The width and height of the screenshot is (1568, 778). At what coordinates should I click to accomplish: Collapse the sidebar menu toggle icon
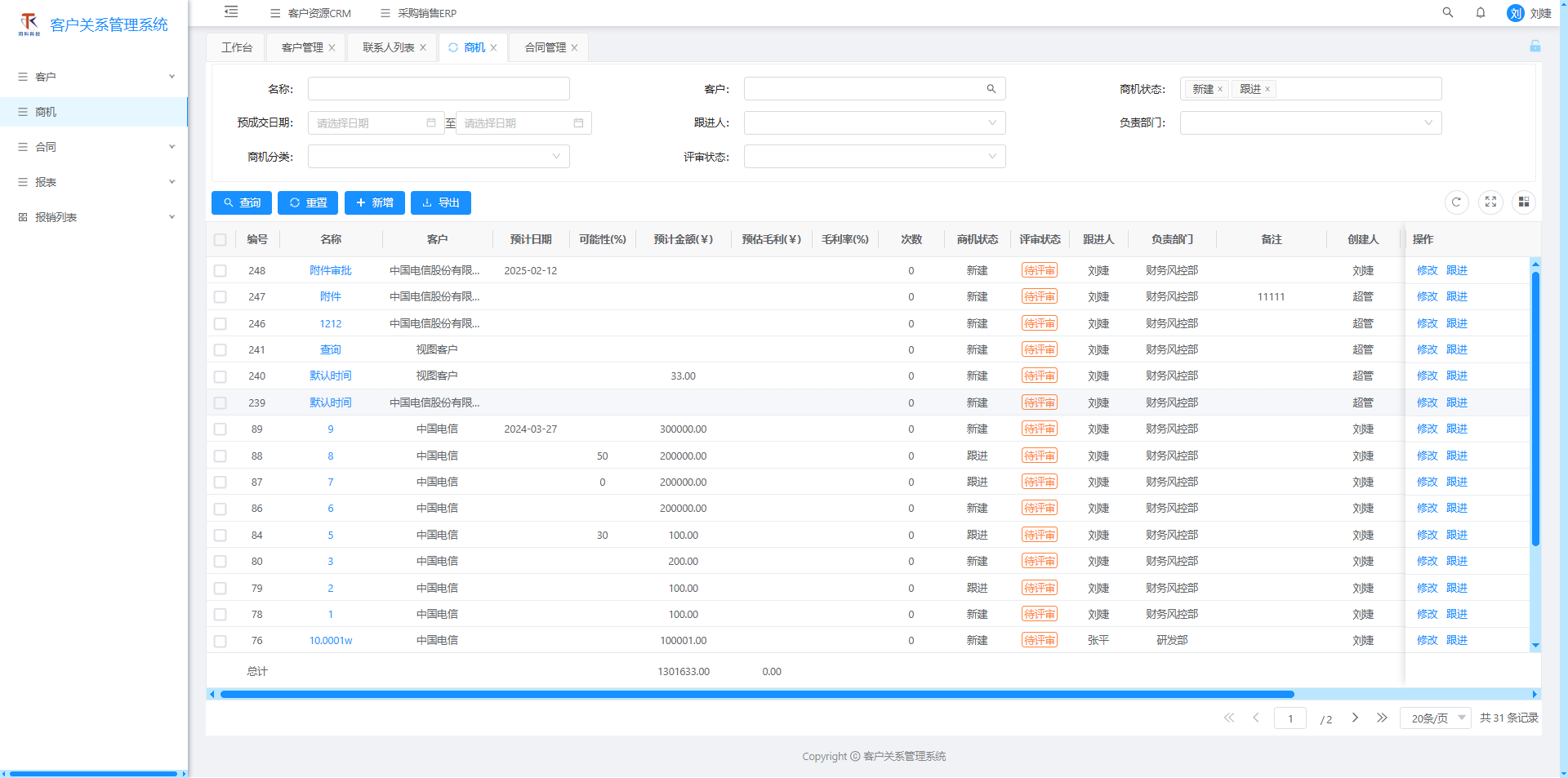[x=231, y=12]
